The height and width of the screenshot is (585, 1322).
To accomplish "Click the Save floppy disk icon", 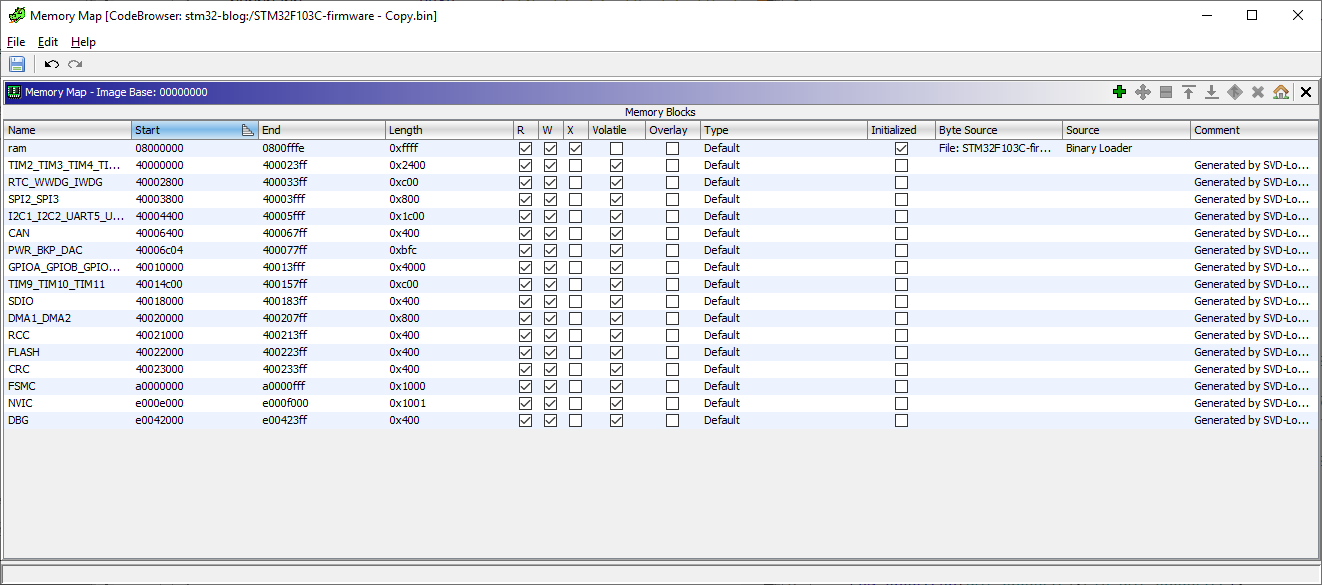I will point(17,64).
